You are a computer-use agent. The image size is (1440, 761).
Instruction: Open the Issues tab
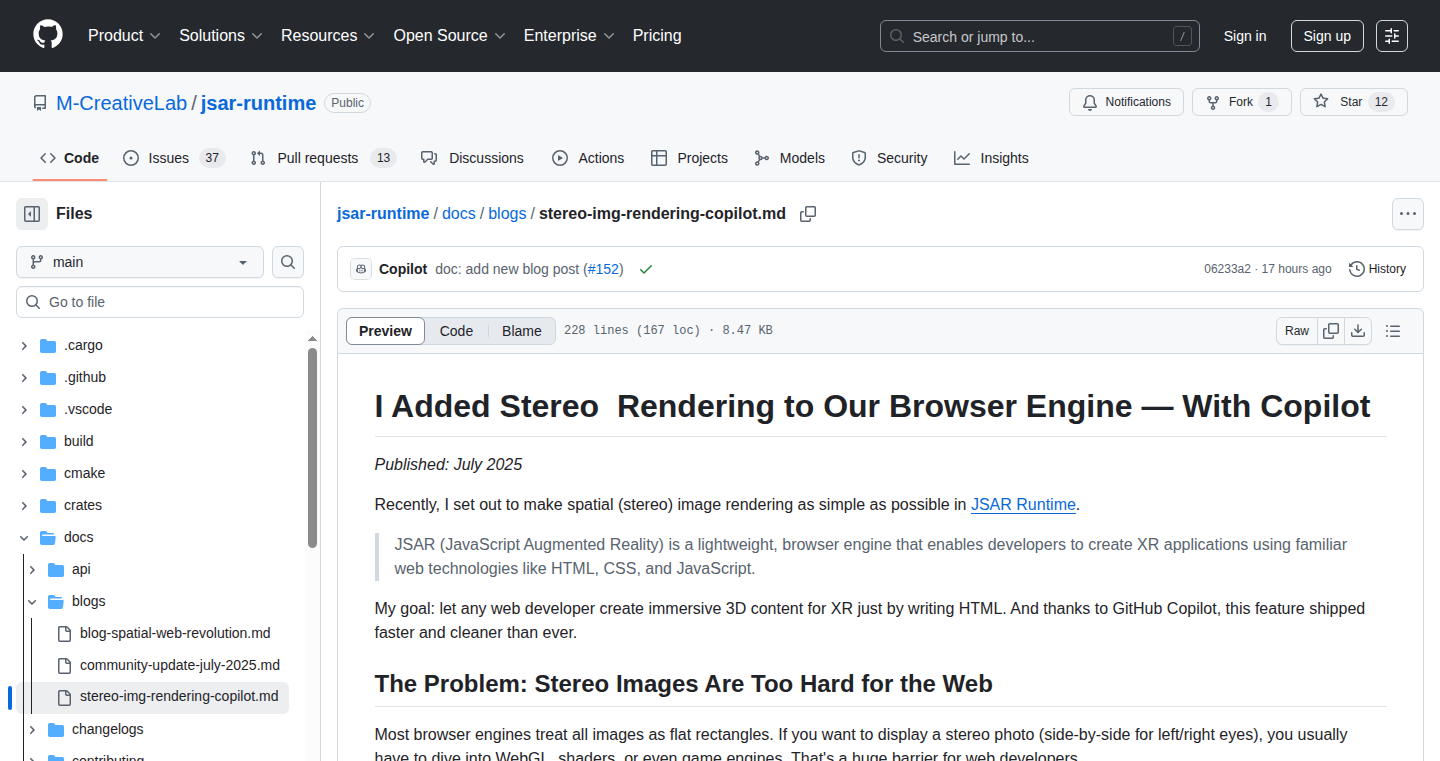tap(174, 158)
